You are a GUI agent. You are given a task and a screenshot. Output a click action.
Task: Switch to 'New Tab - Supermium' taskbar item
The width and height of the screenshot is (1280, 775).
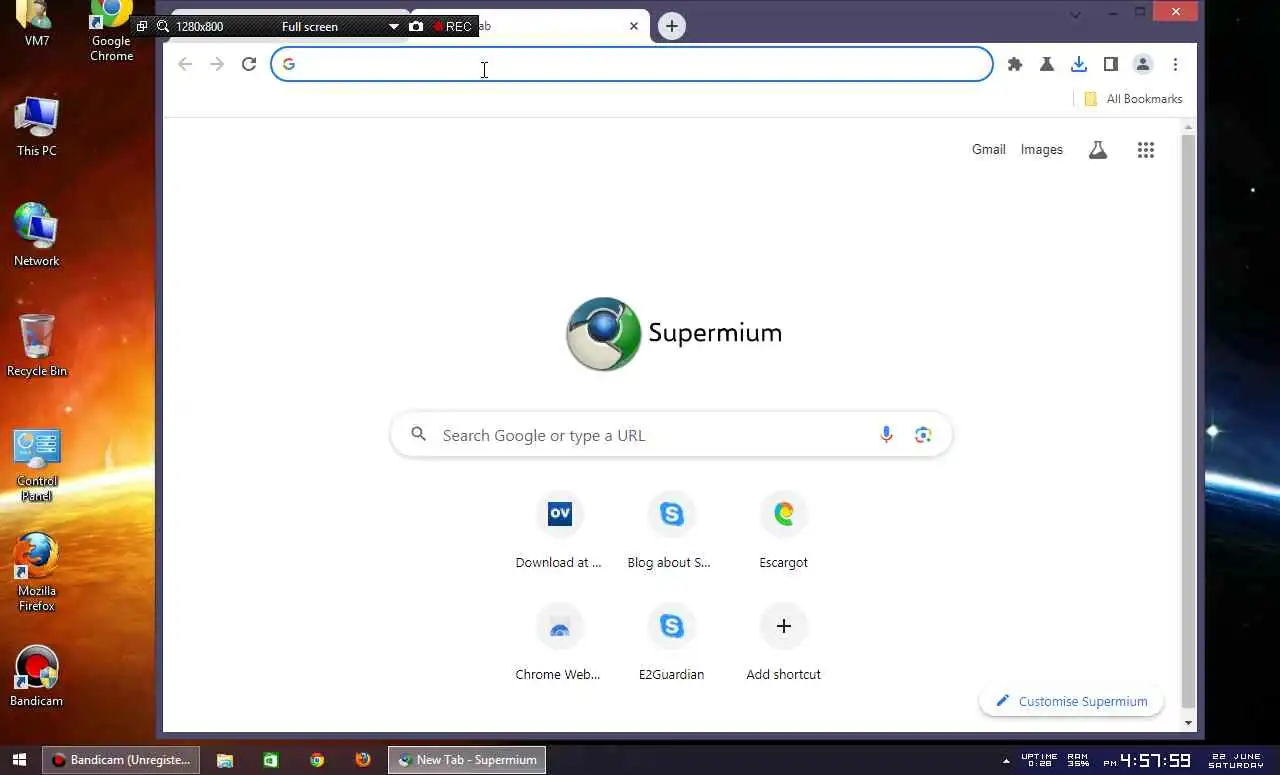pyautogui.click(x=467, y=760)
